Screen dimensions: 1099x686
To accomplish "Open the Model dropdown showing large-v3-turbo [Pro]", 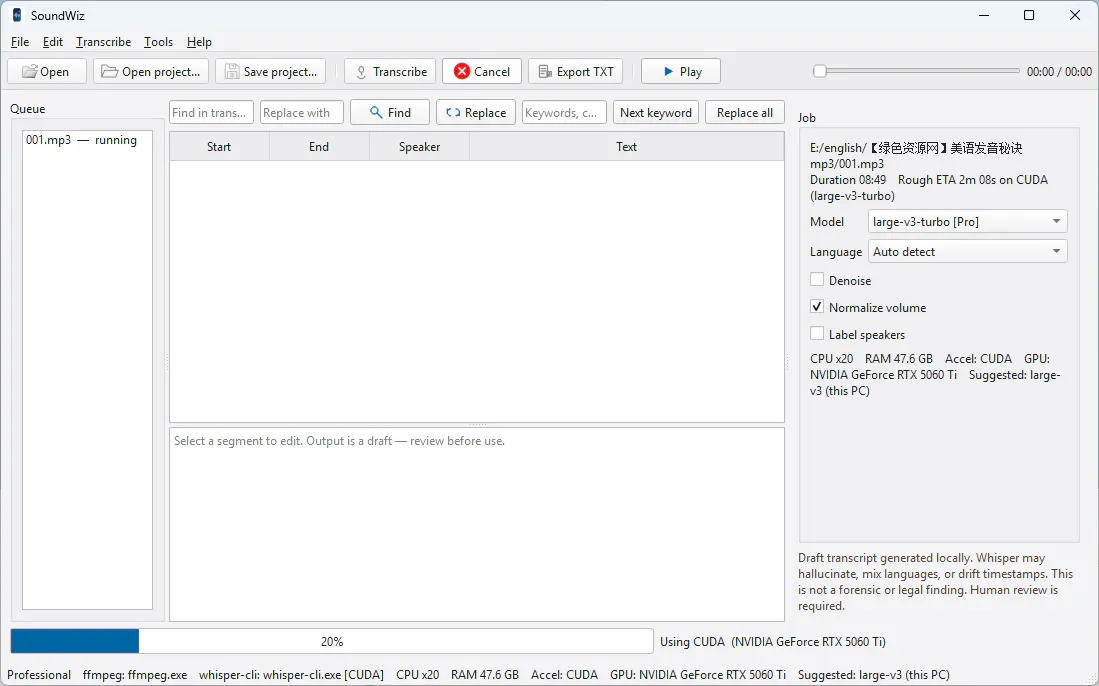I will (x=967, y=221).
